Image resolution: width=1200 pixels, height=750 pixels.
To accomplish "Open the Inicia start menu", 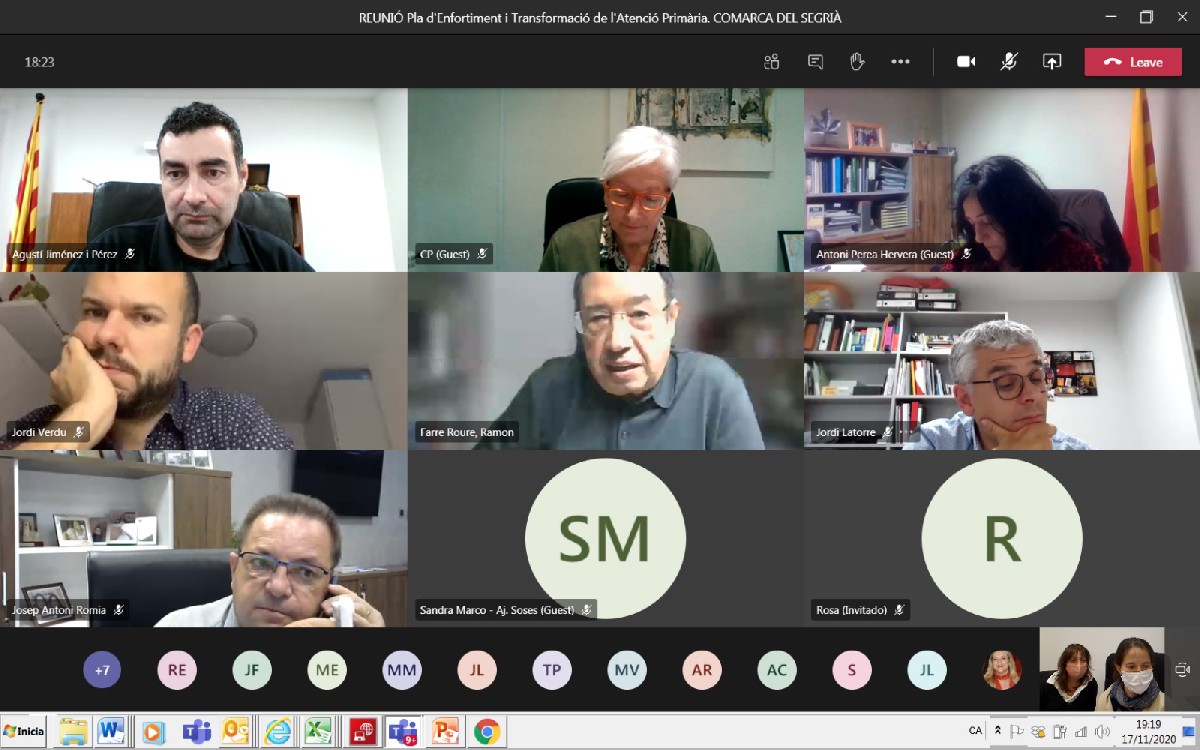I will [x=24, y=731].
